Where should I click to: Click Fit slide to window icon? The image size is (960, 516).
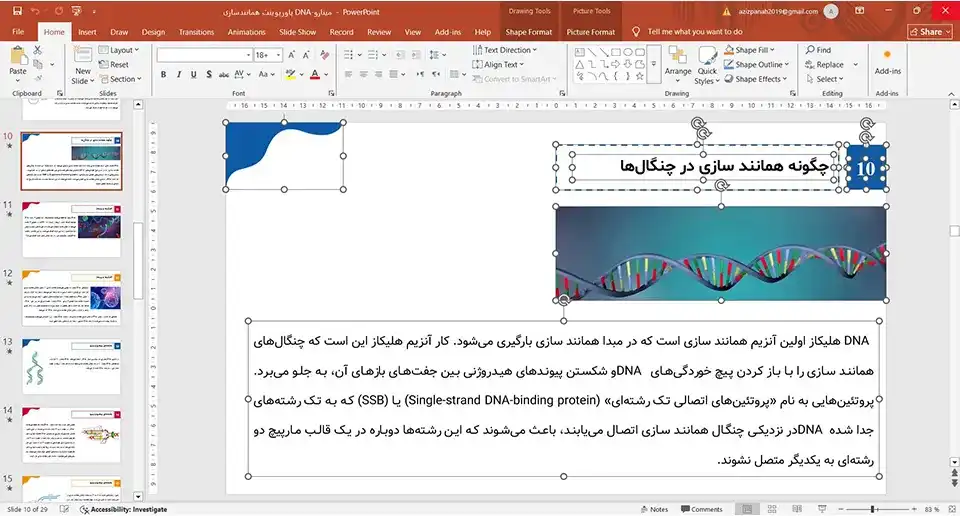pyautogui.click(x=951, y=509)
